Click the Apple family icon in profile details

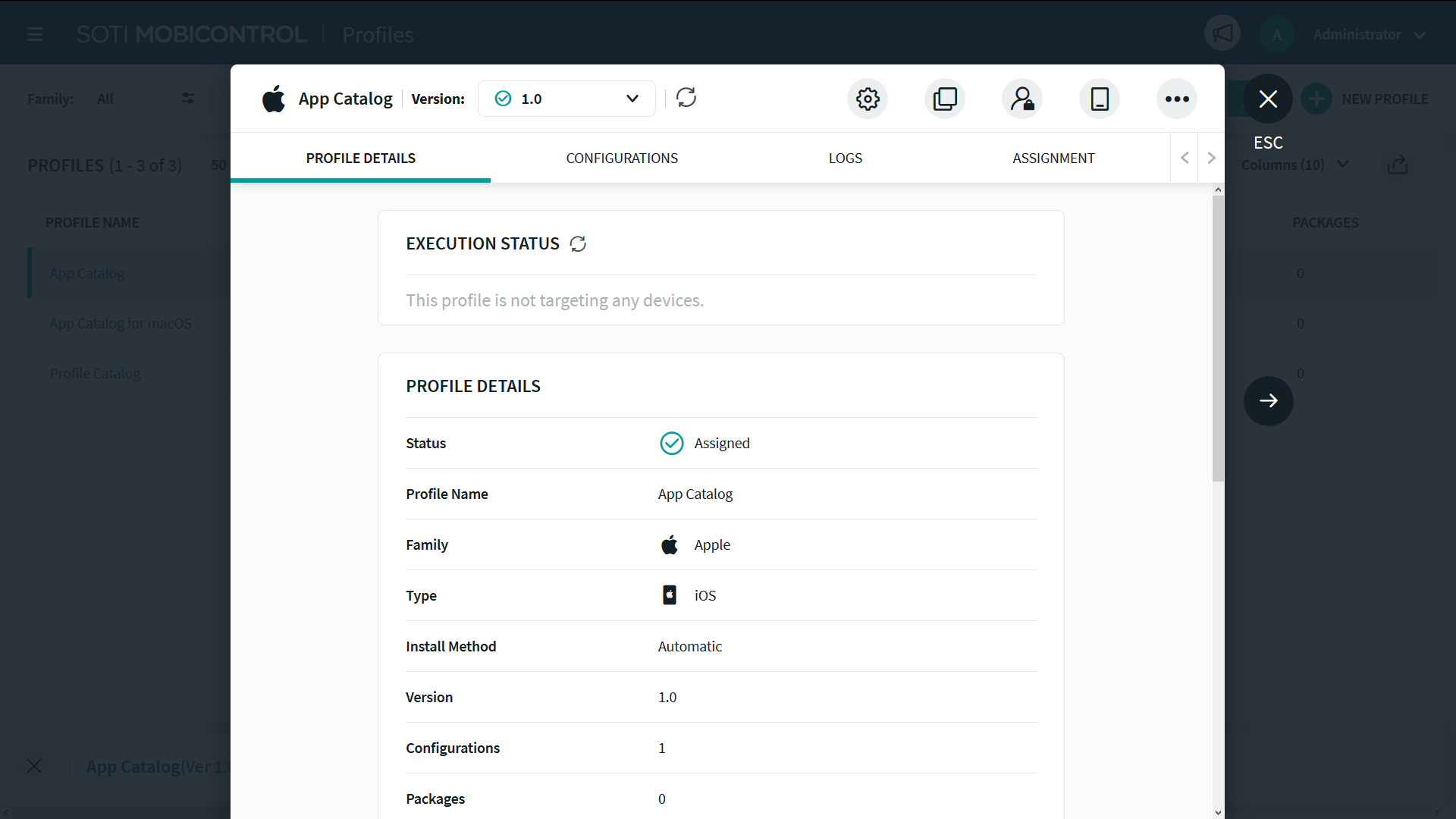[x=670, y=544]
